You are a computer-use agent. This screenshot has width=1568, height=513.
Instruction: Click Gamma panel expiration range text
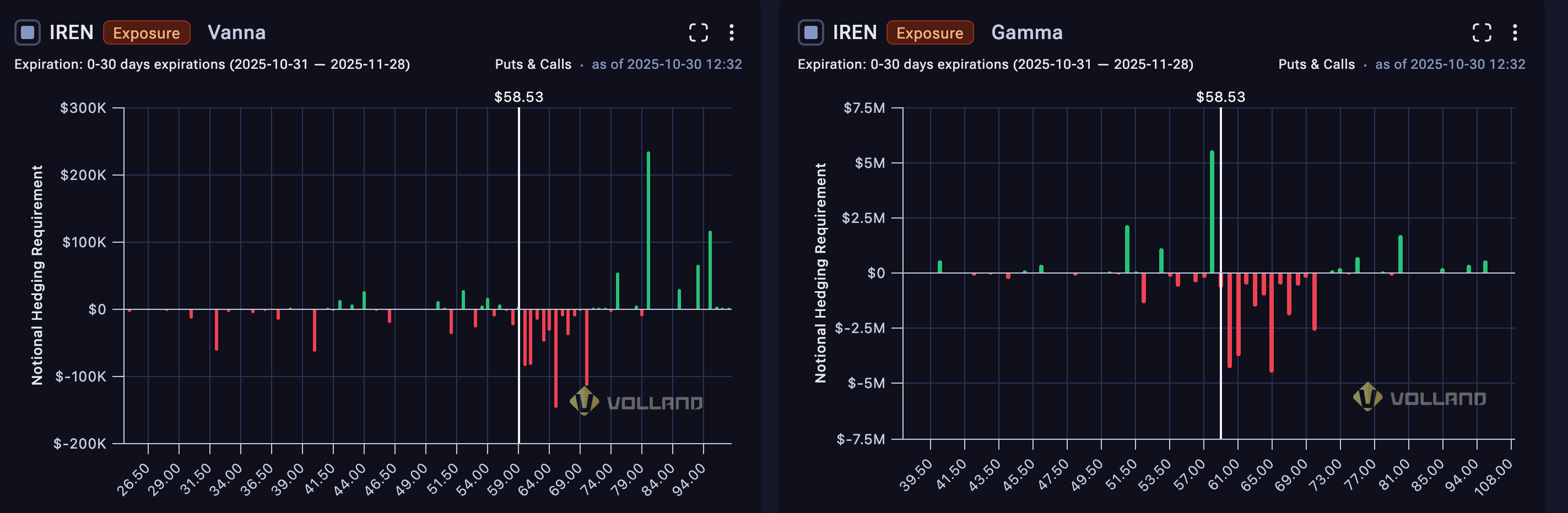coord(995,64)
